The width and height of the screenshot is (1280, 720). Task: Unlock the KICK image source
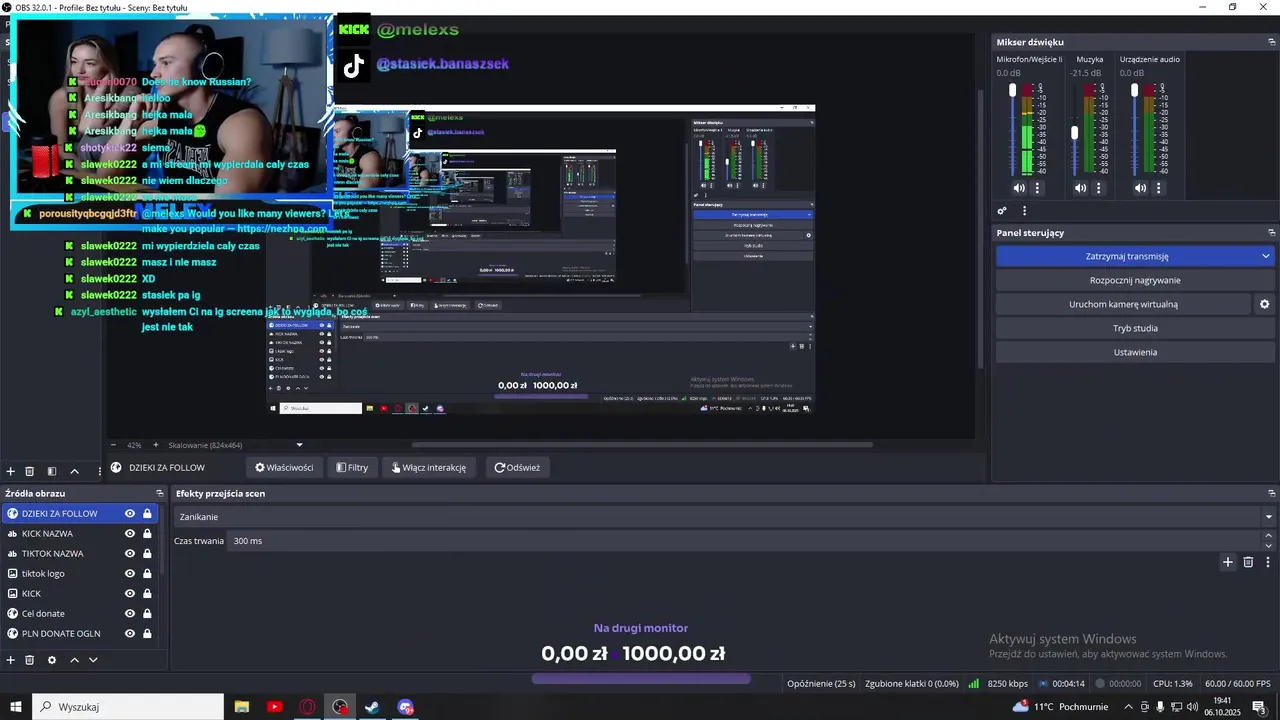click(147, 593)
